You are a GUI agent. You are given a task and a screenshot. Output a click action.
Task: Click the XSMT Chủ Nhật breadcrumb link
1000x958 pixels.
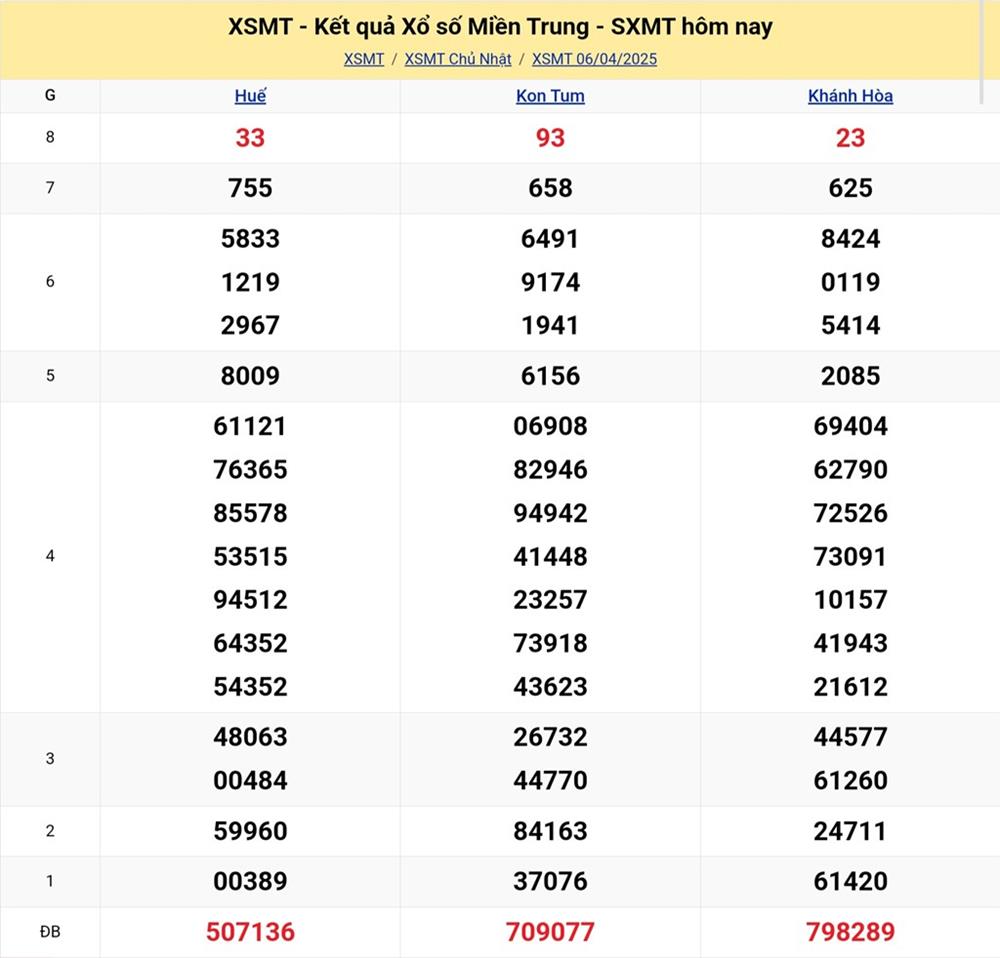458,59
